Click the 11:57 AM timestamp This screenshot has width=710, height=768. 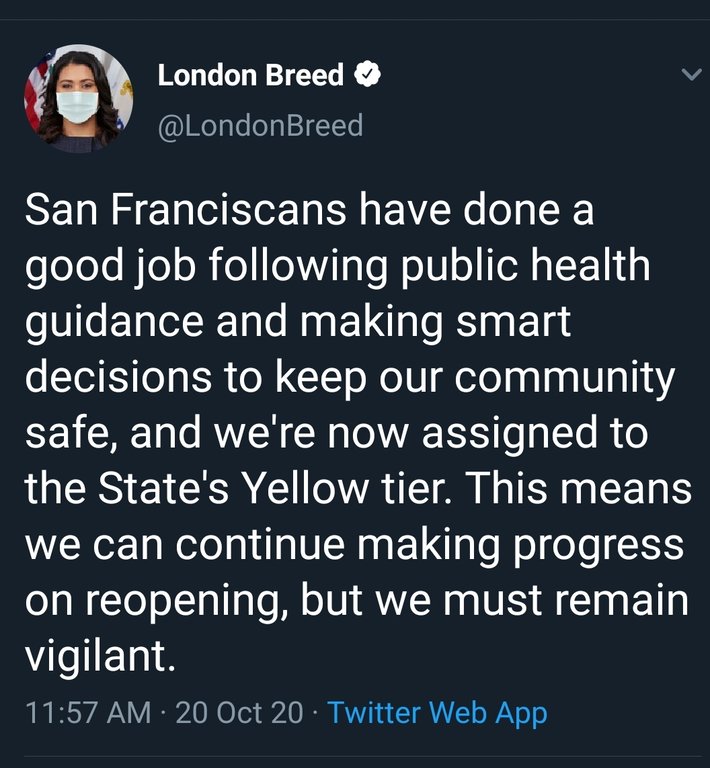tap(86, 713)
